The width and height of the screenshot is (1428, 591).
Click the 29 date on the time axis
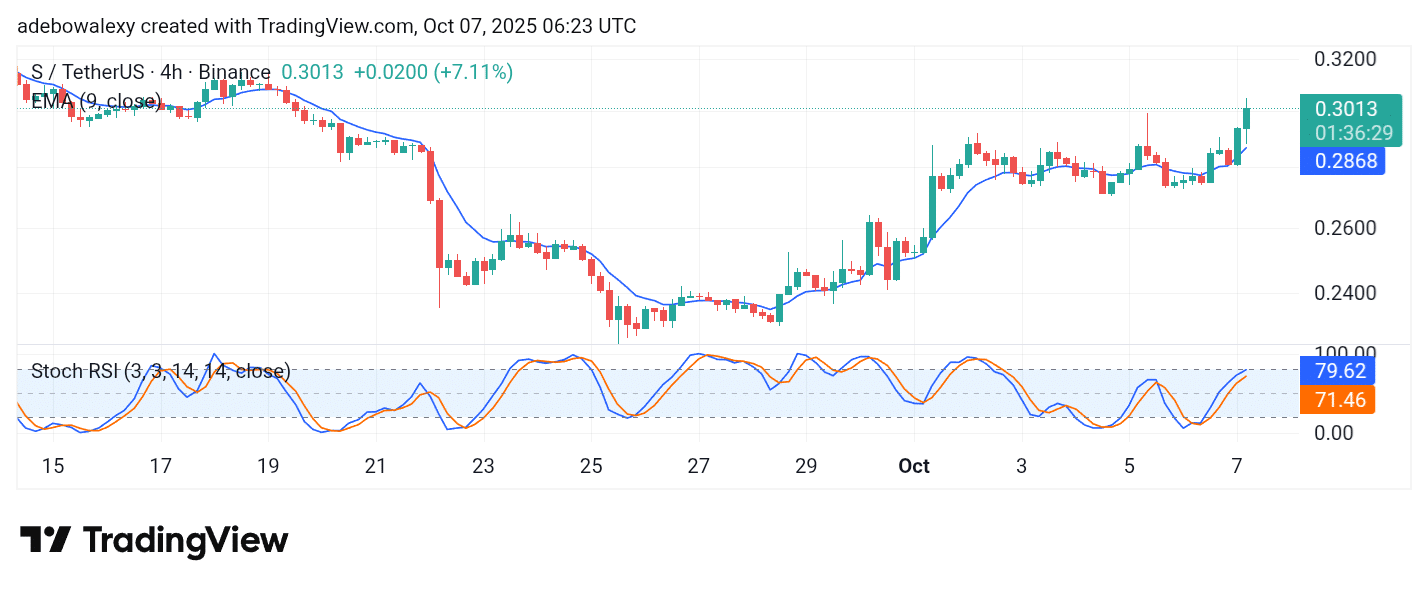click(806, 466)
